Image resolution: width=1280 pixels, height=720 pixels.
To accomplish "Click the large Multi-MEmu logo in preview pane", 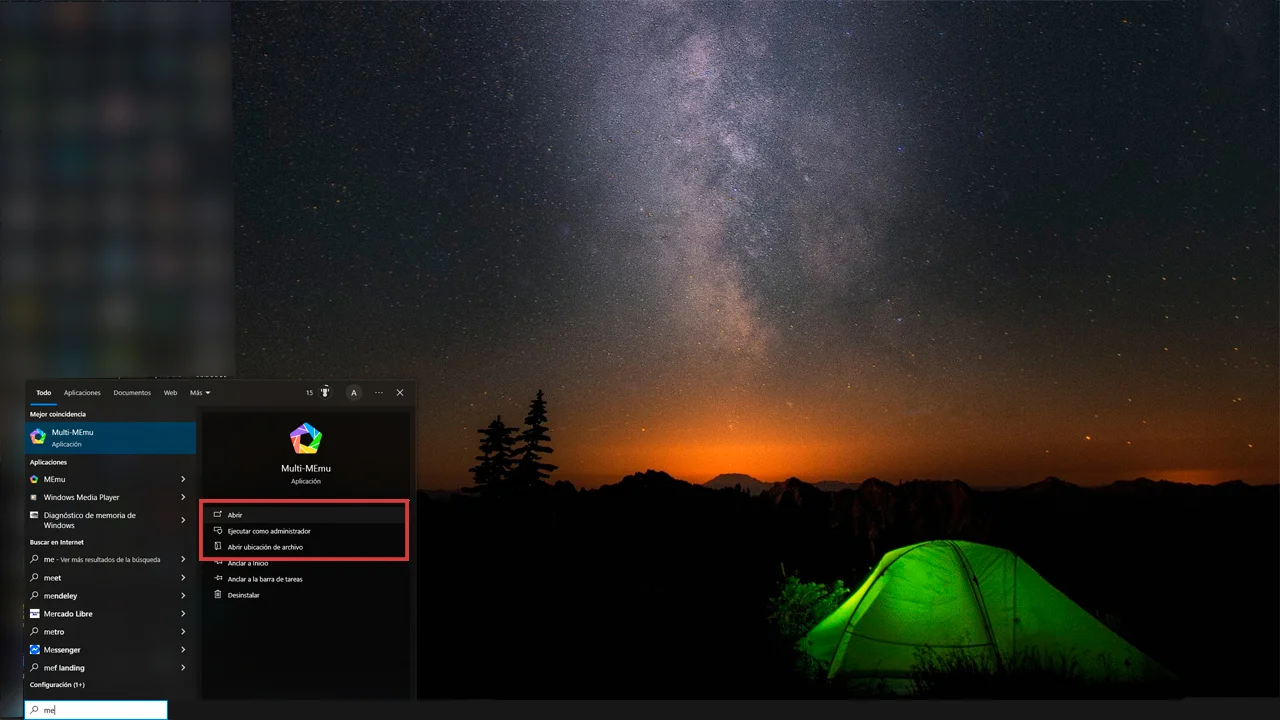I will tap(305, 439).
